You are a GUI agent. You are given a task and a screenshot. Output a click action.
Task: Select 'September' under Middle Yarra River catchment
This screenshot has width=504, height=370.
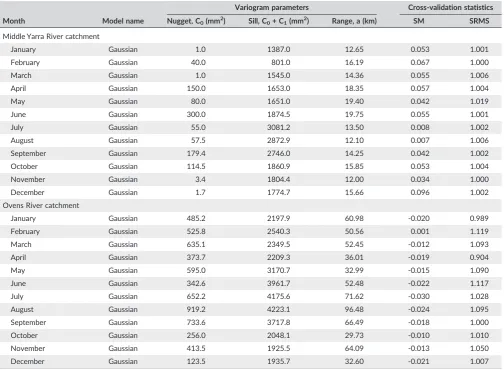click(28, 153)
